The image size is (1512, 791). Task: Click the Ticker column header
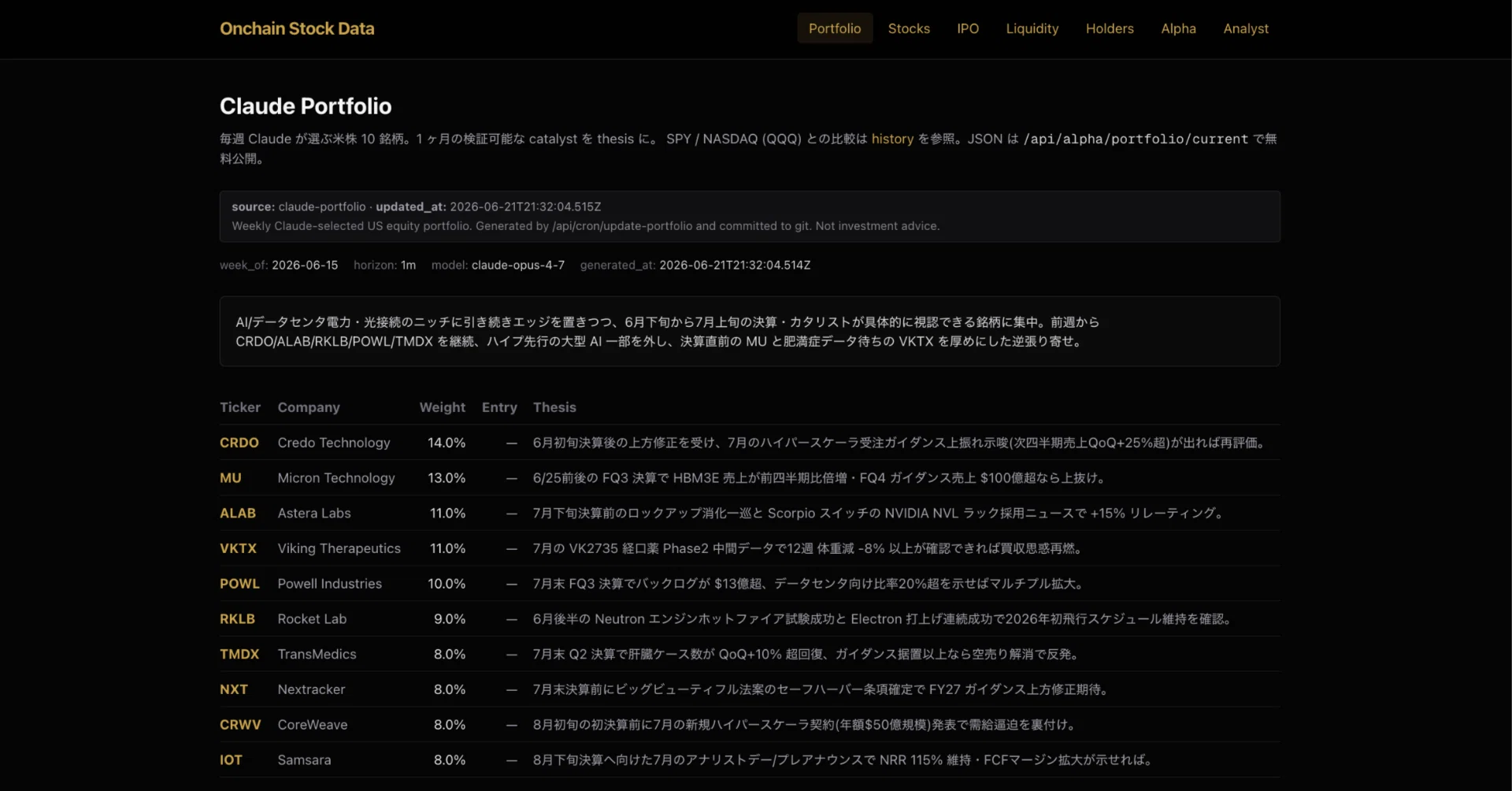click(x=240, y=407)
